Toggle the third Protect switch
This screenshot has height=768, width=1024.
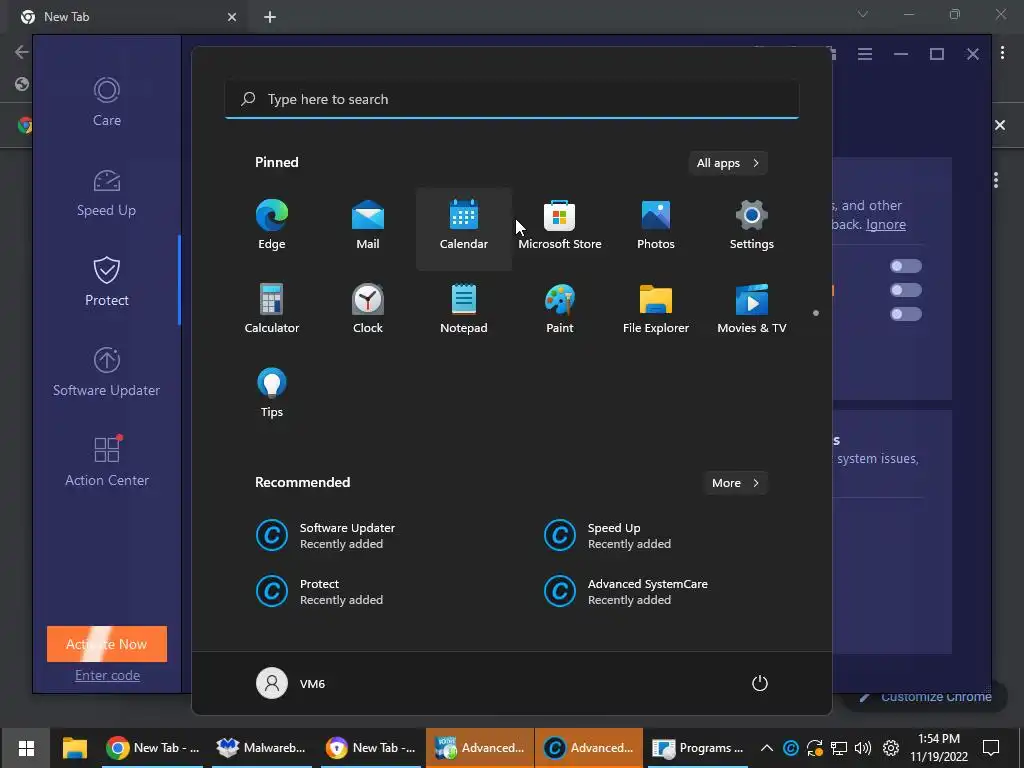(x=906, y=314)
